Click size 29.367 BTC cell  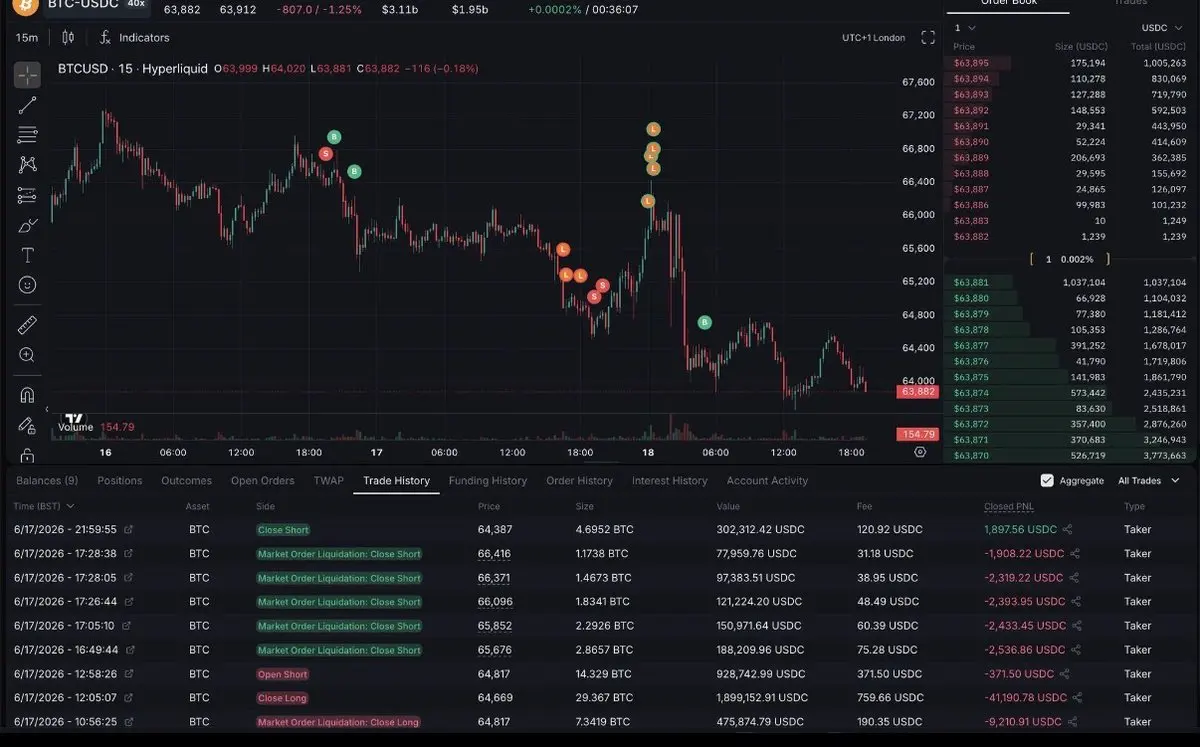coord(603,698)
